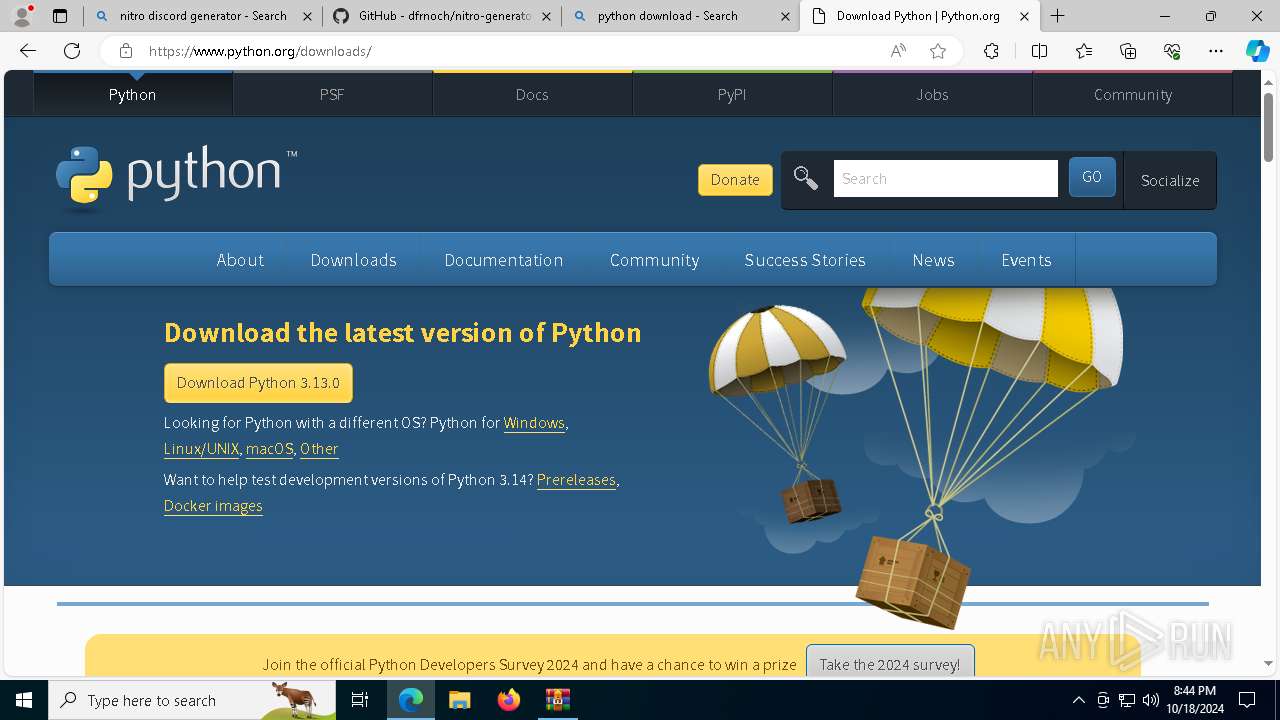
Task: Select Python in the top site bar
Action: (133, 94)
